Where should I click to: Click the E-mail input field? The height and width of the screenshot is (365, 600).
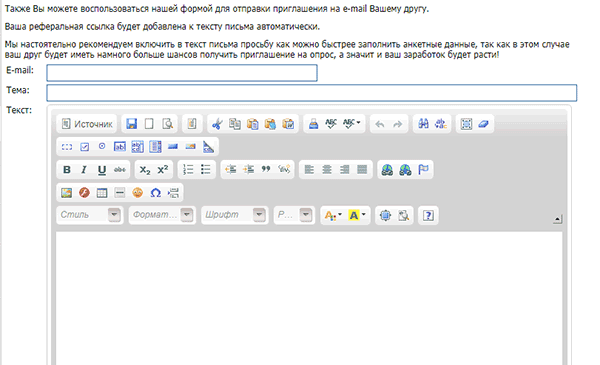coord(182,73)
